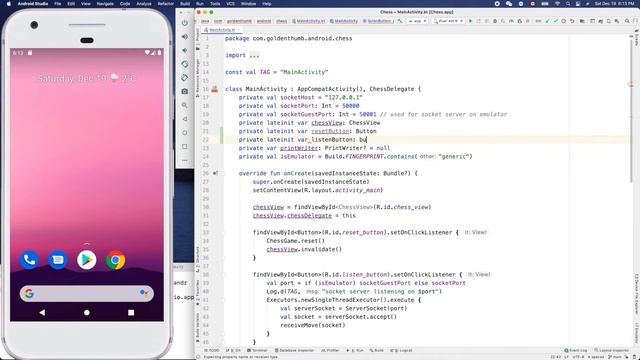Open the Phone app on emulator home screen
The width and height of the screenshot is (640, 360).
coord(29,260)
